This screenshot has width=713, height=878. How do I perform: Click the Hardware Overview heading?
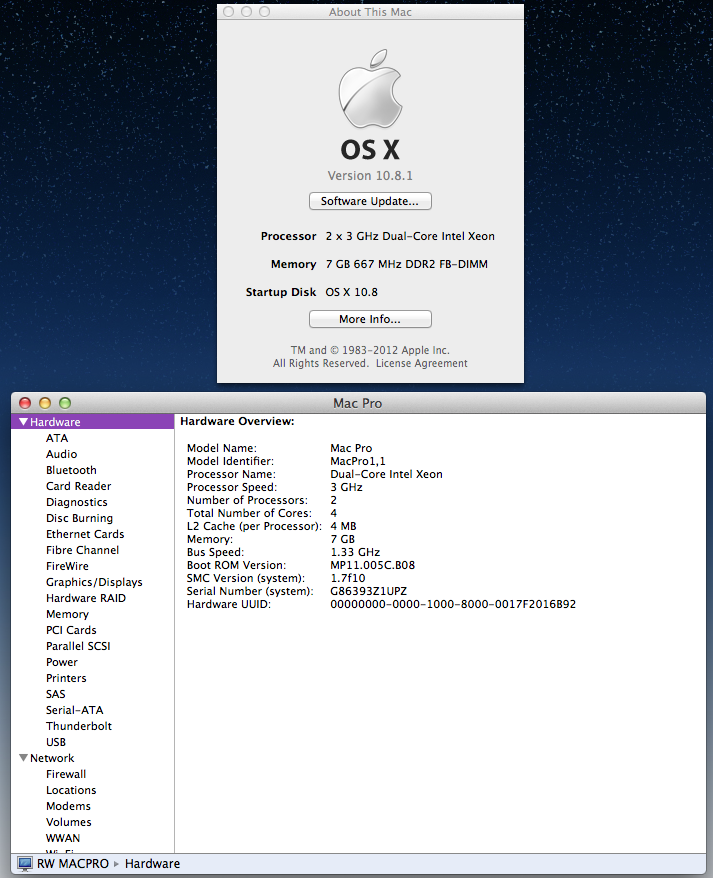coord(237,422)
